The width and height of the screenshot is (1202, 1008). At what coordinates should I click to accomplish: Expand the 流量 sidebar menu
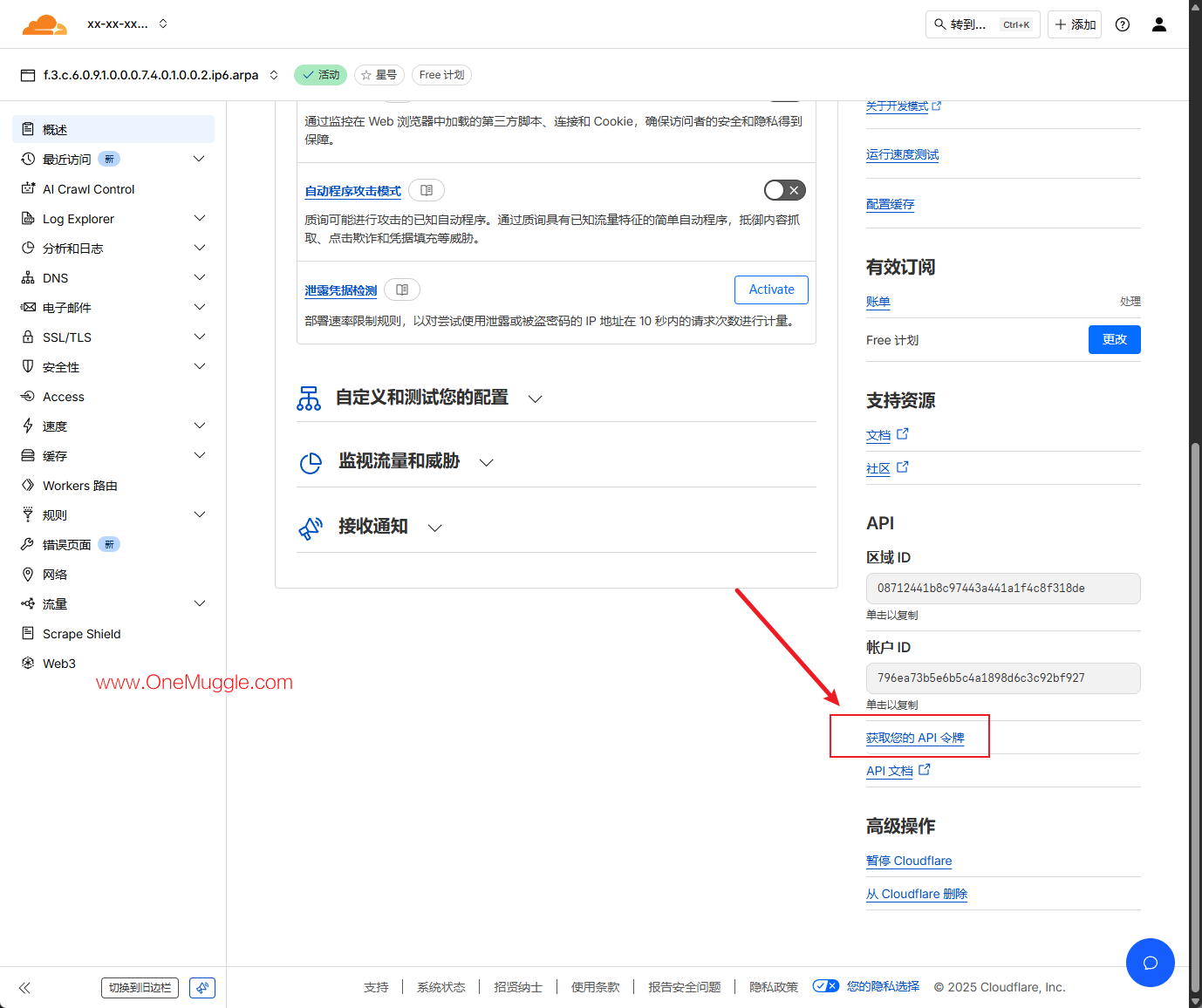(x=200, y=603)
